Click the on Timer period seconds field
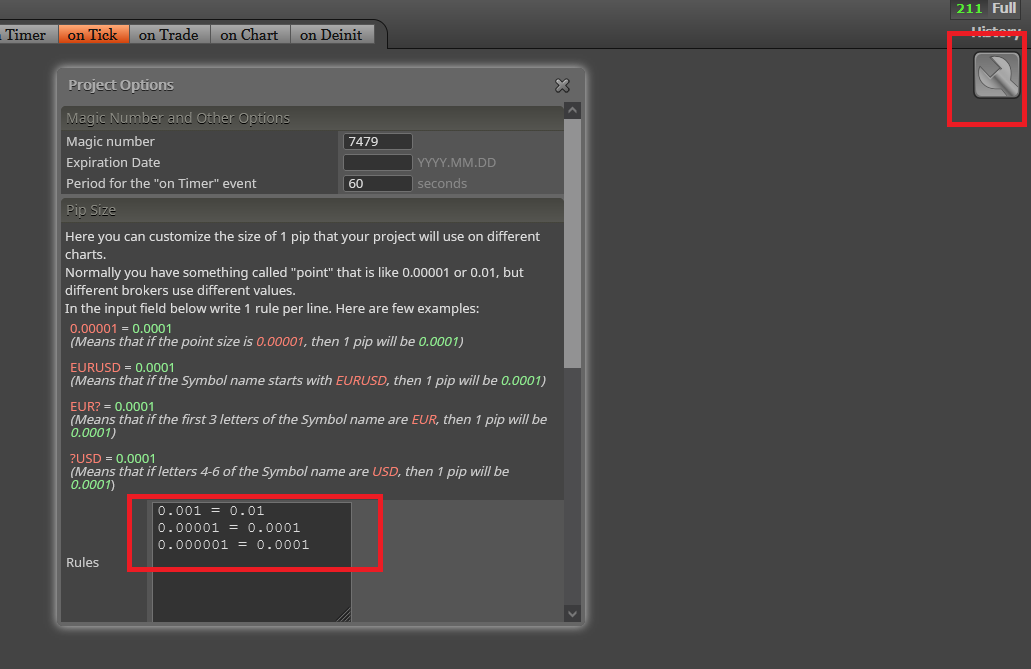Viewport: 1031px width, 669px height. click(x=377, y=184)
